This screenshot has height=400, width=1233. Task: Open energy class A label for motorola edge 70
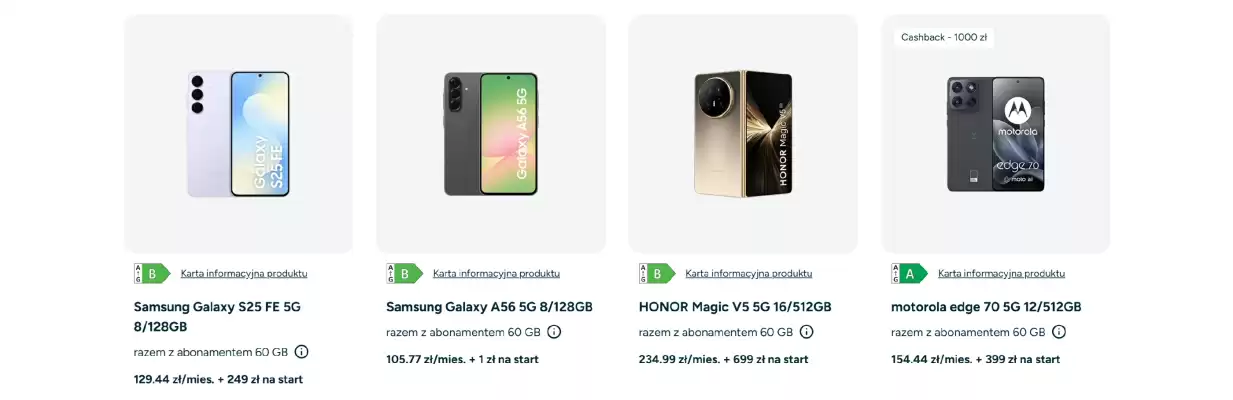[x=909, y=274]
